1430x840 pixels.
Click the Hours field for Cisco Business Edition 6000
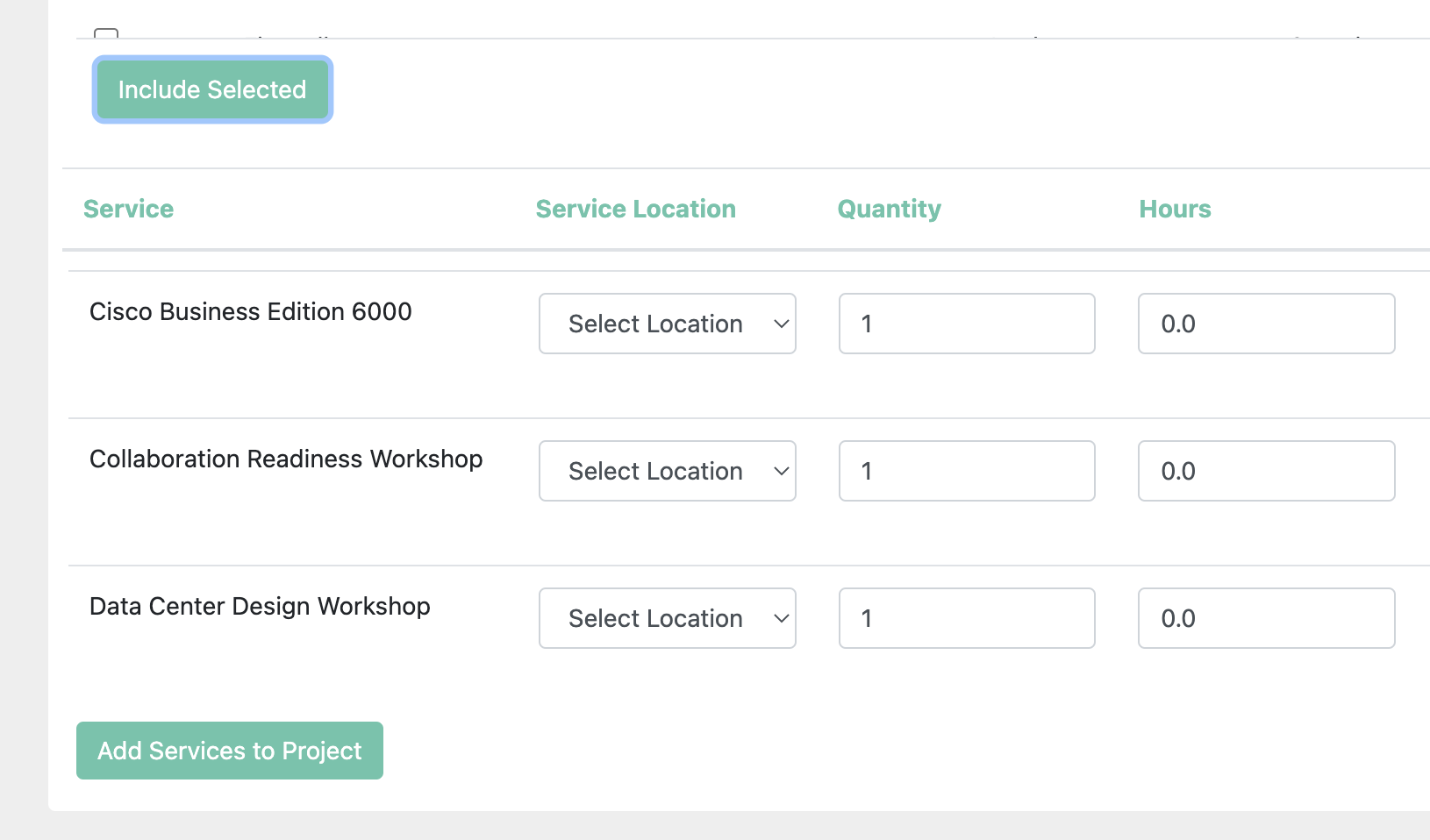pyautogui.click(x=1266, y=324)
